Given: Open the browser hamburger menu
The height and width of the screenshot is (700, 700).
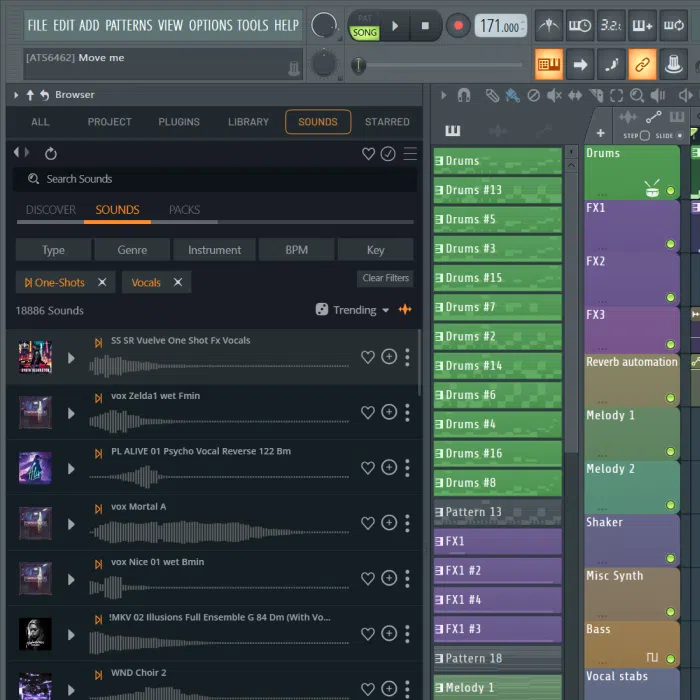Looking at the screenshot, I should [410, 154].
